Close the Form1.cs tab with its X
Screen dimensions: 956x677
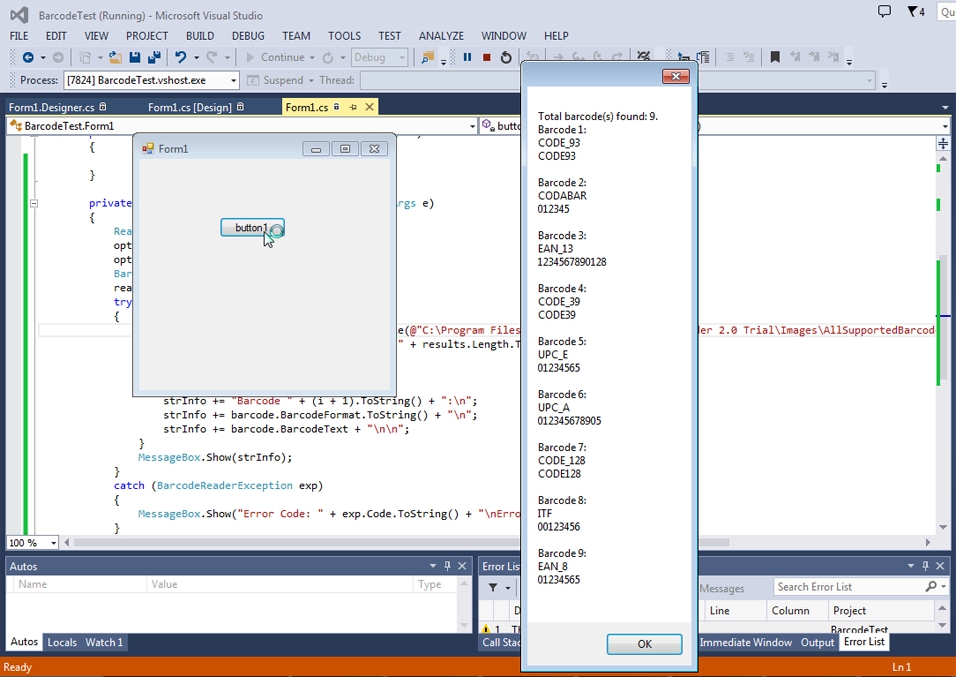coord(369,107)
